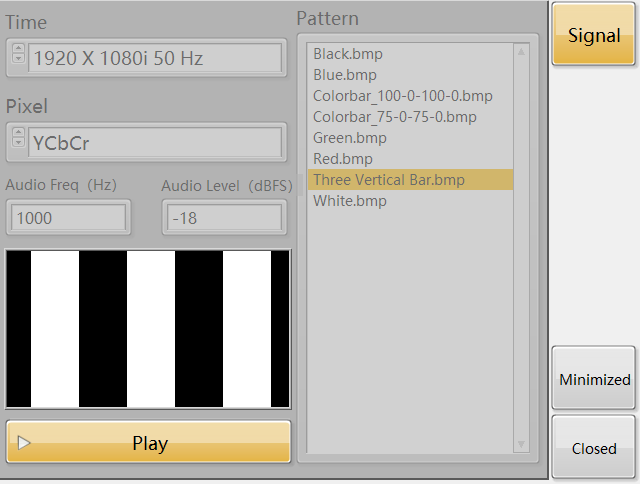Switch to the Signal tab

pos(594,35)
